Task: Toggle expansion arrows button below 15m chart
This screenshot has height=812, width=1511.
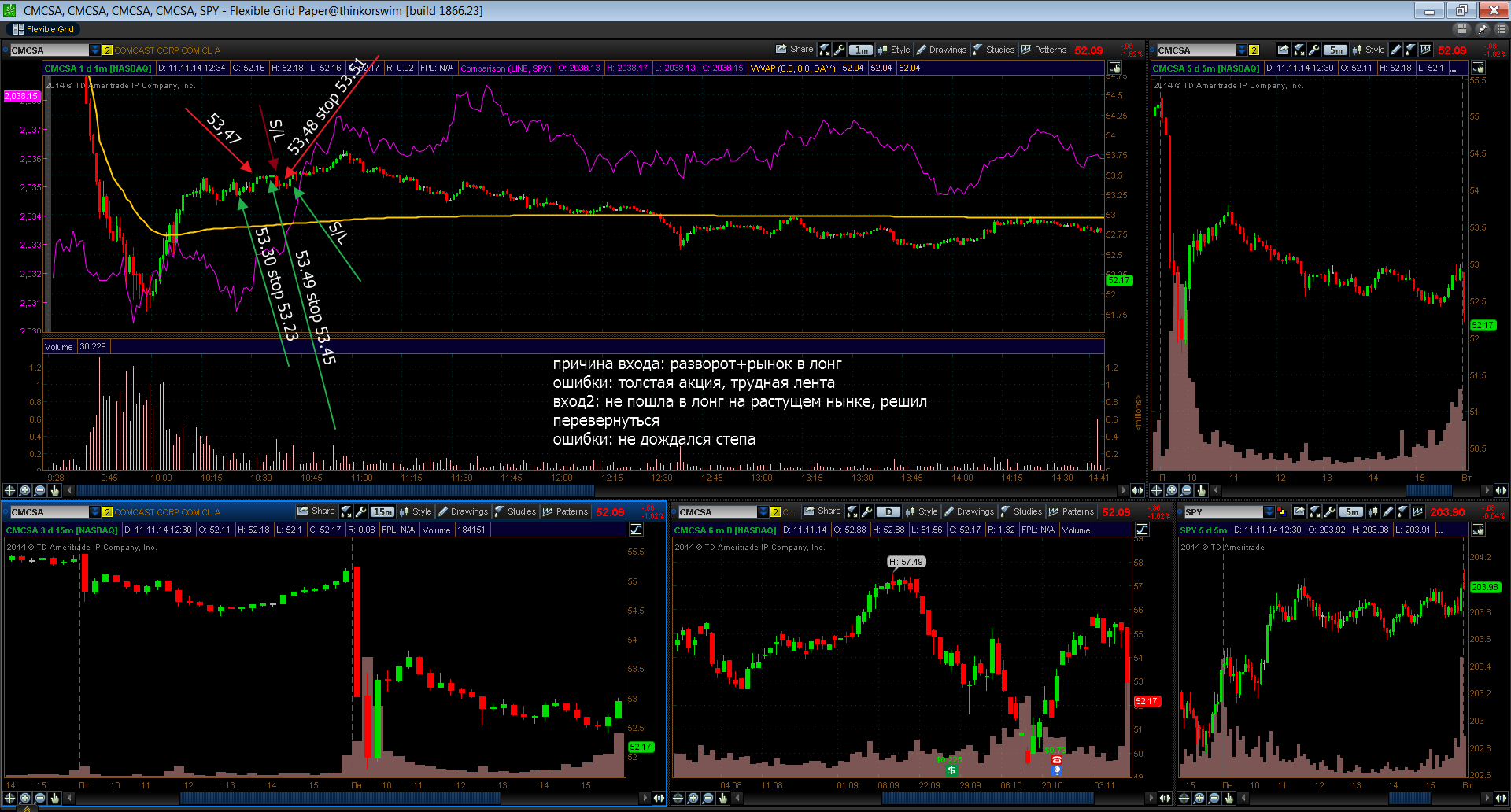Action: (659, 798)
